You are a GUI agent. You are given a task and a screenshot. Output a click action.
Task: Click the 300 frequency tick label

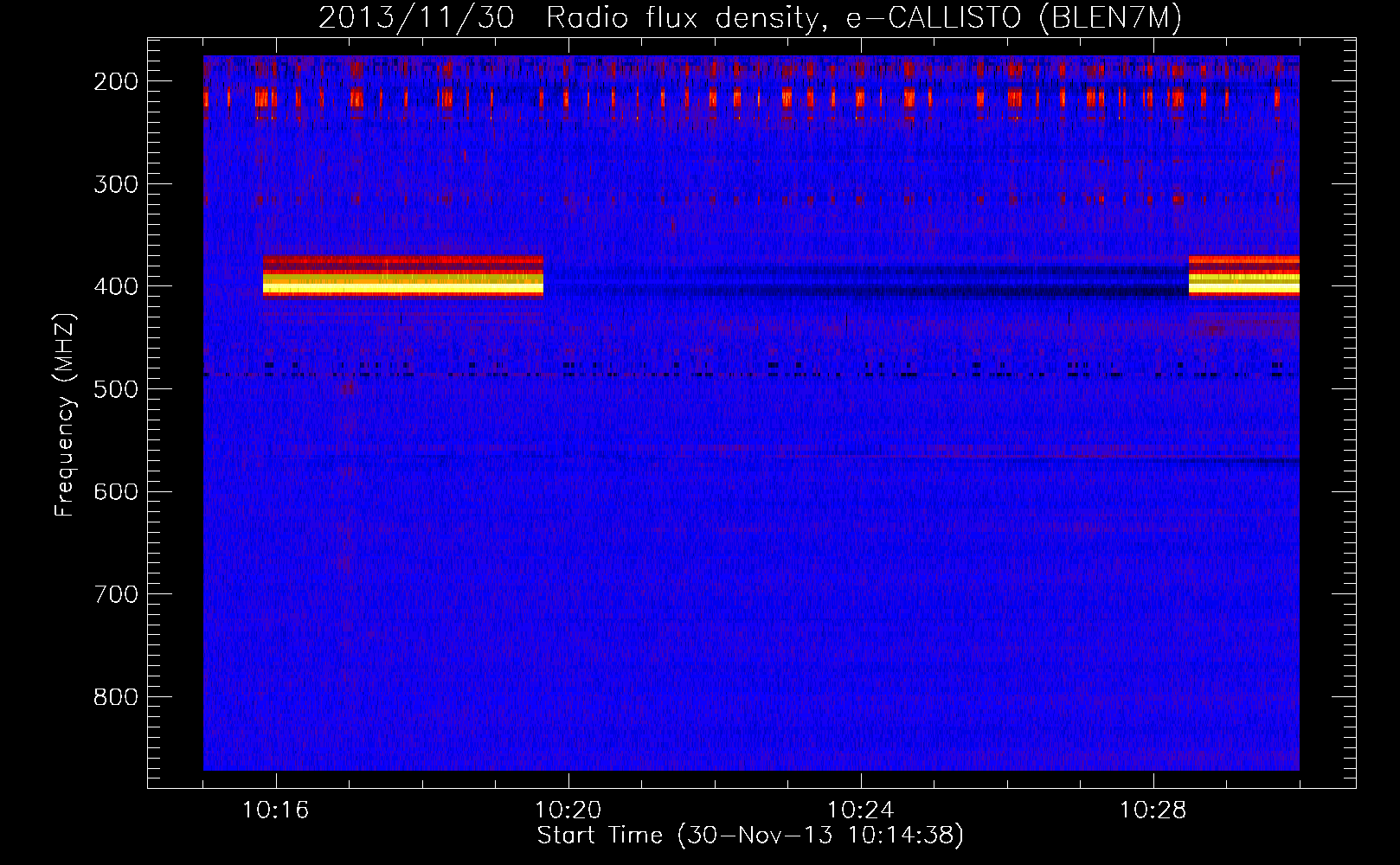(115, 183)
